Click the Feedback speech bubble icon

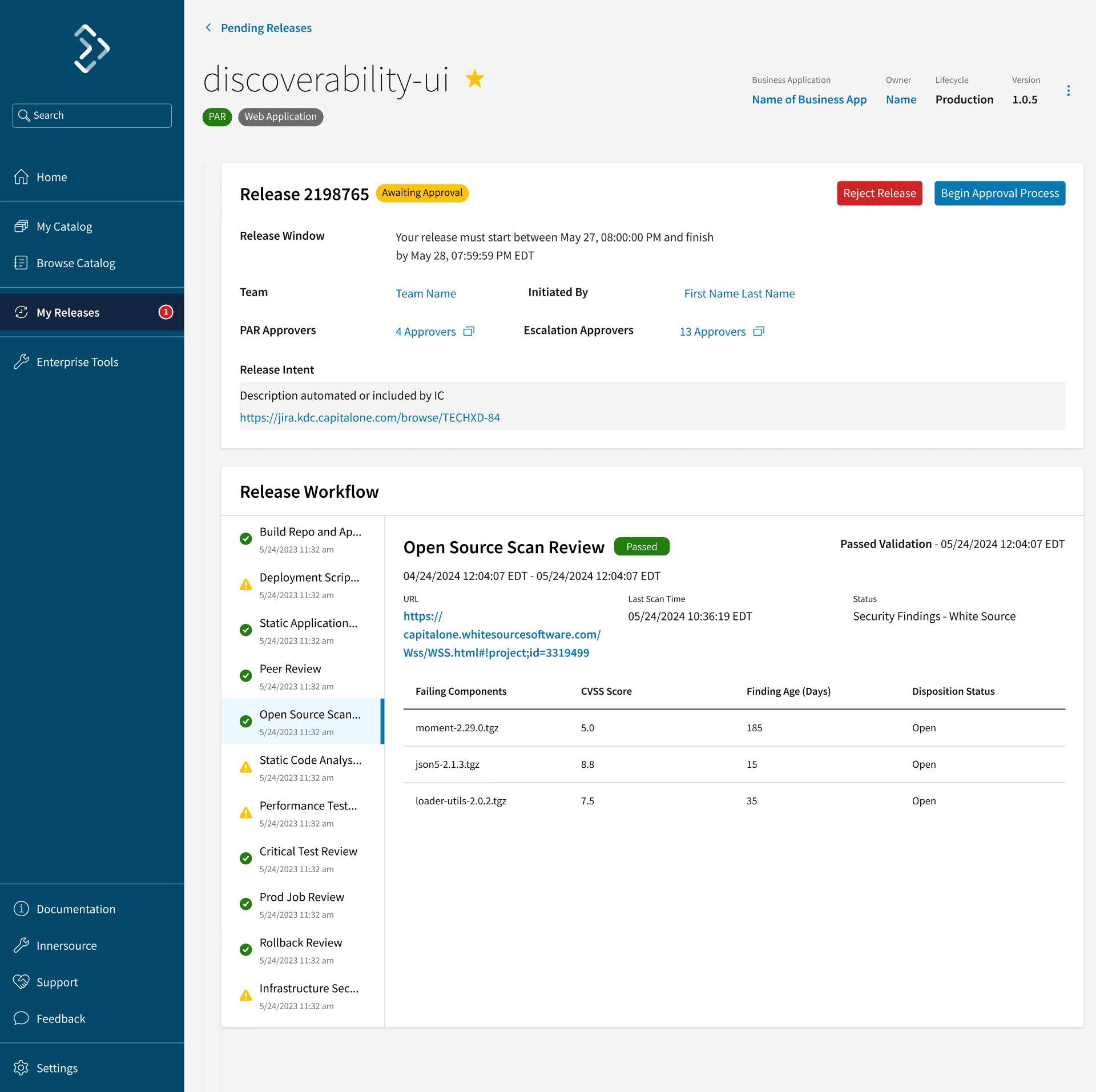click(21, 1018)
